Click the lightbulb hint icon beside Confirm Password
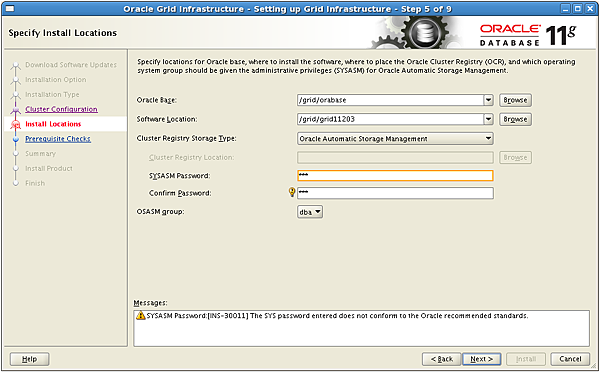The height and width of the screenshot is (373, 600). tap(292, 192)
